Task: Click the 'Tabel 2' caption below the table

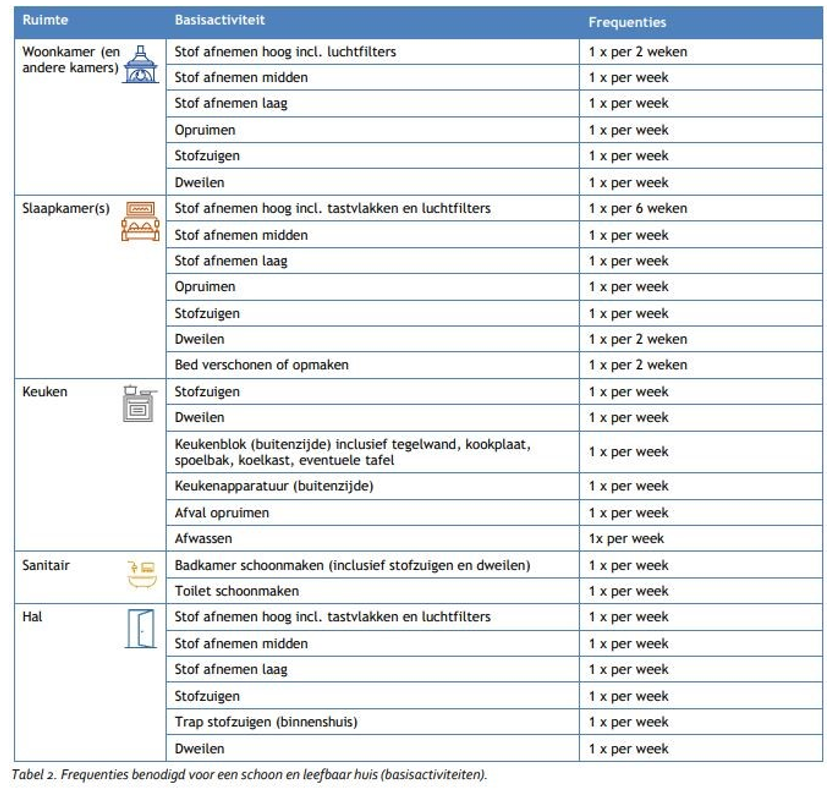Action: [250, 775]
